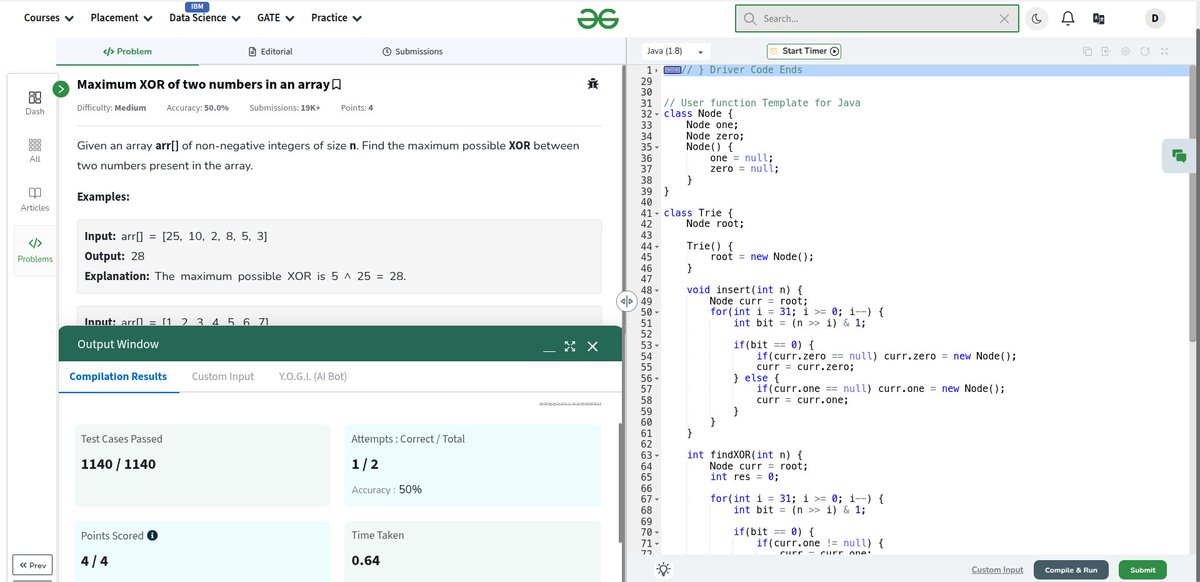Expand the Output Window to fullscreen
1200x582 pixels.
570,346
